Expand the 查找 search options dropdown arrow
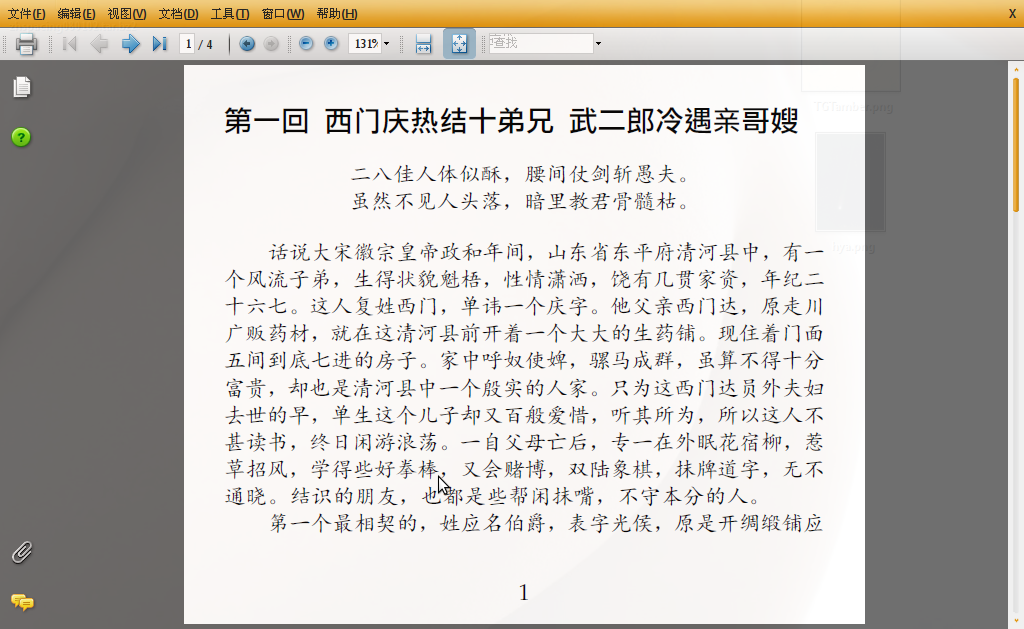Viewport: 1024px width, 629px height. (x=598, y=44)
